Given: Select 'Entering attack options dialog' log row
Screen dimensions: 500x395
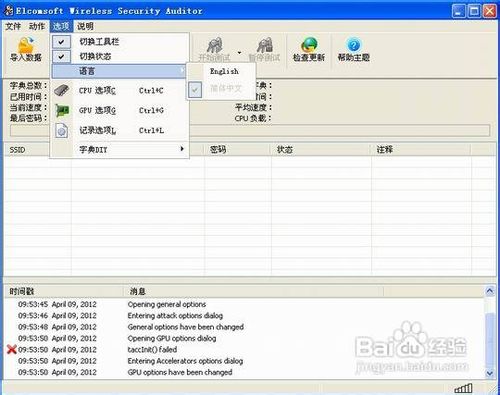Looking at the screenshot, I should [175, 315].
